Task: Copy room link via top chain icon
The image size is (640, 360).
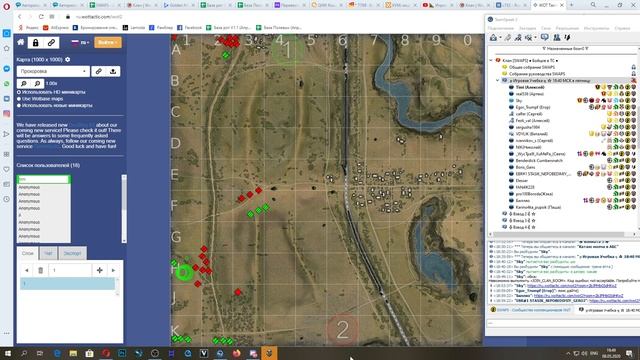Action: click(x=51, y=43)
